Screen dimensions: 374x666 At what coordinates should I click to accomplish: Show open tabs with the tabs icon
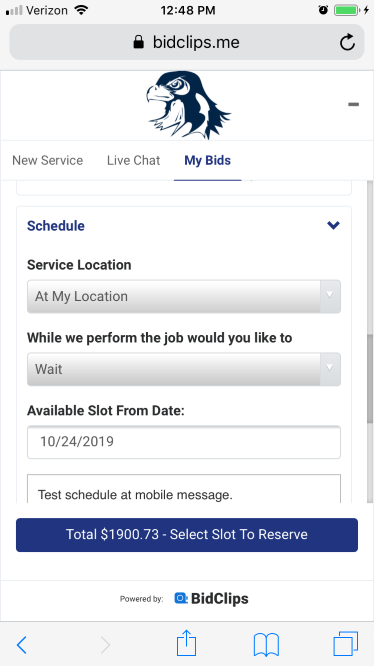346,644
